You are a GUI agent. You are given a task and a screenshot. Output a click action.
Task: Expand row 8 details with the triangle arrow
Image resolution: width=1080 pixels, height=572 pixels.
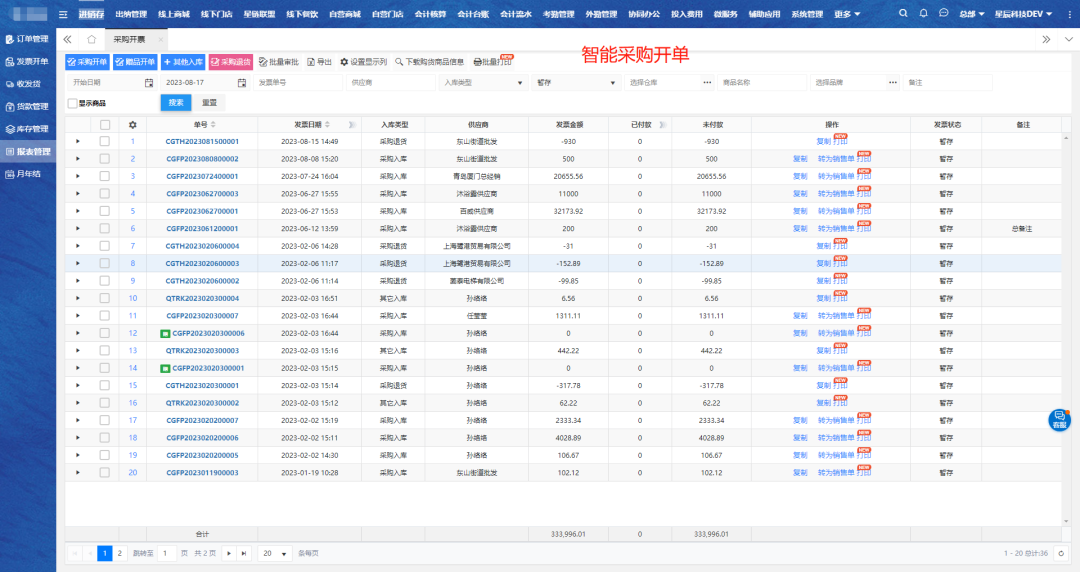pyautogui.click(x=77, y=263)
